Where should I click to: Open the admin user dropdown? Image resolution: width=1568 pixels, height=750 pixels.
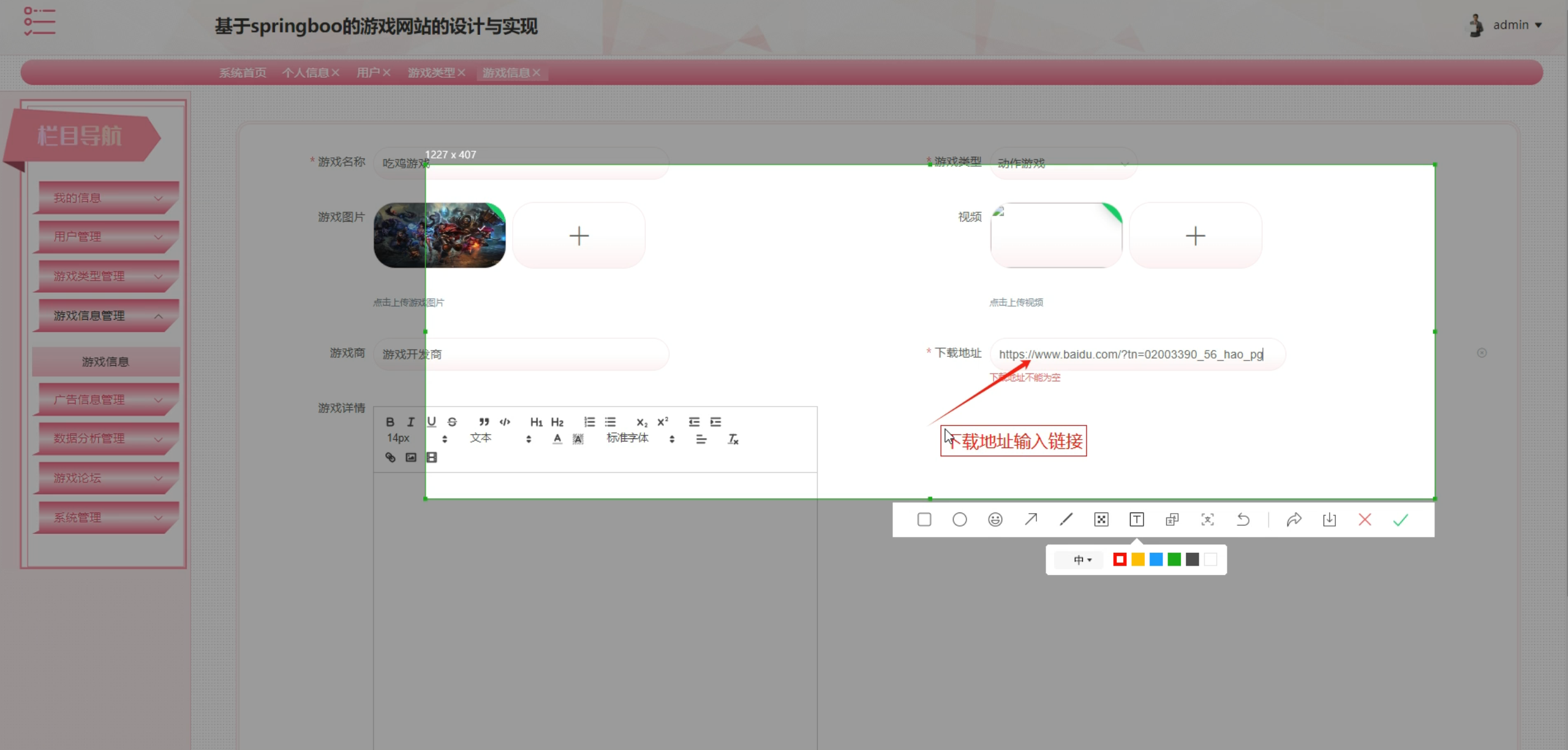coord(1517,25)
